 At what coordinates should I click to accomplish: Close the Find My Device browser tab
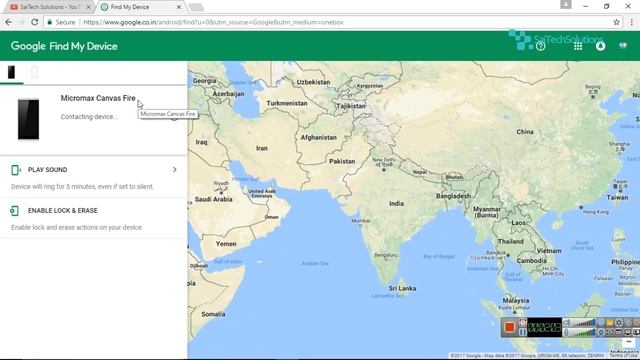(179, 7)
